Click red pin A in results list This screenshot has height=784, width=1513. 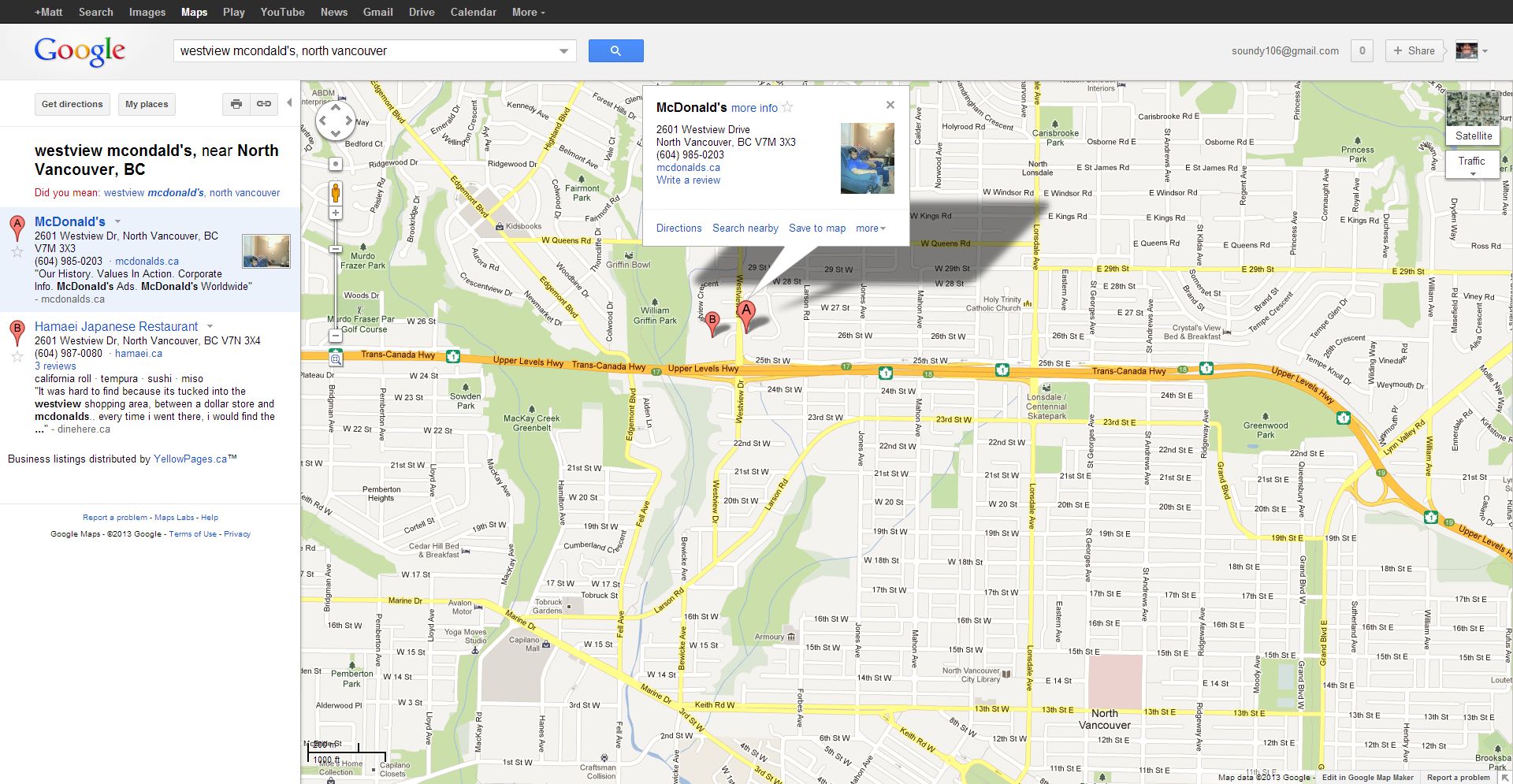pos(17,227)
